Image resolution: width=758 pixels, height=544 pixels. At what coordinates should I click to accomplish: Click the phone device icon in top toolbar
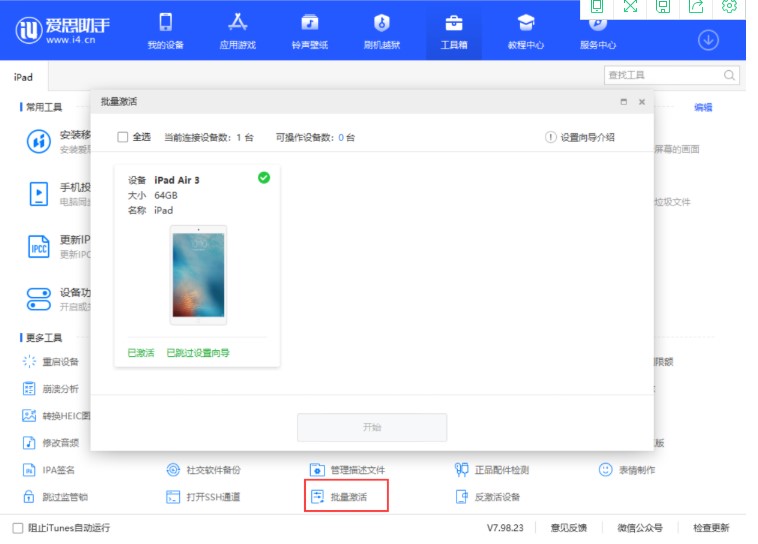pyautogui.click(x=597, y=6)
